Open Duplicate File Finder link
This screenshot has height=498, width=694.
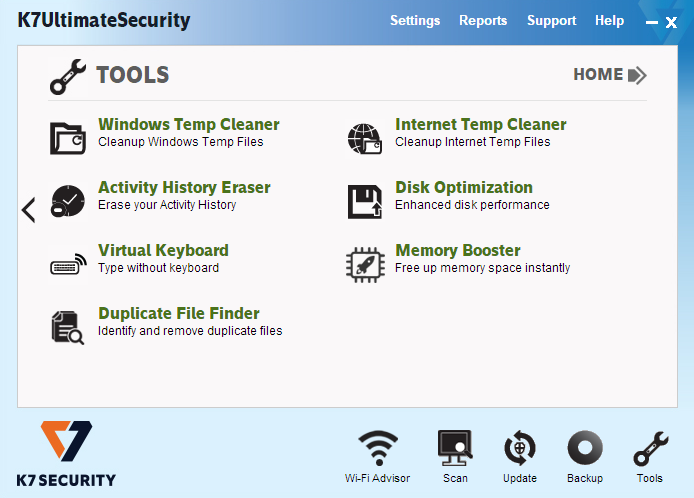(179, 313)
